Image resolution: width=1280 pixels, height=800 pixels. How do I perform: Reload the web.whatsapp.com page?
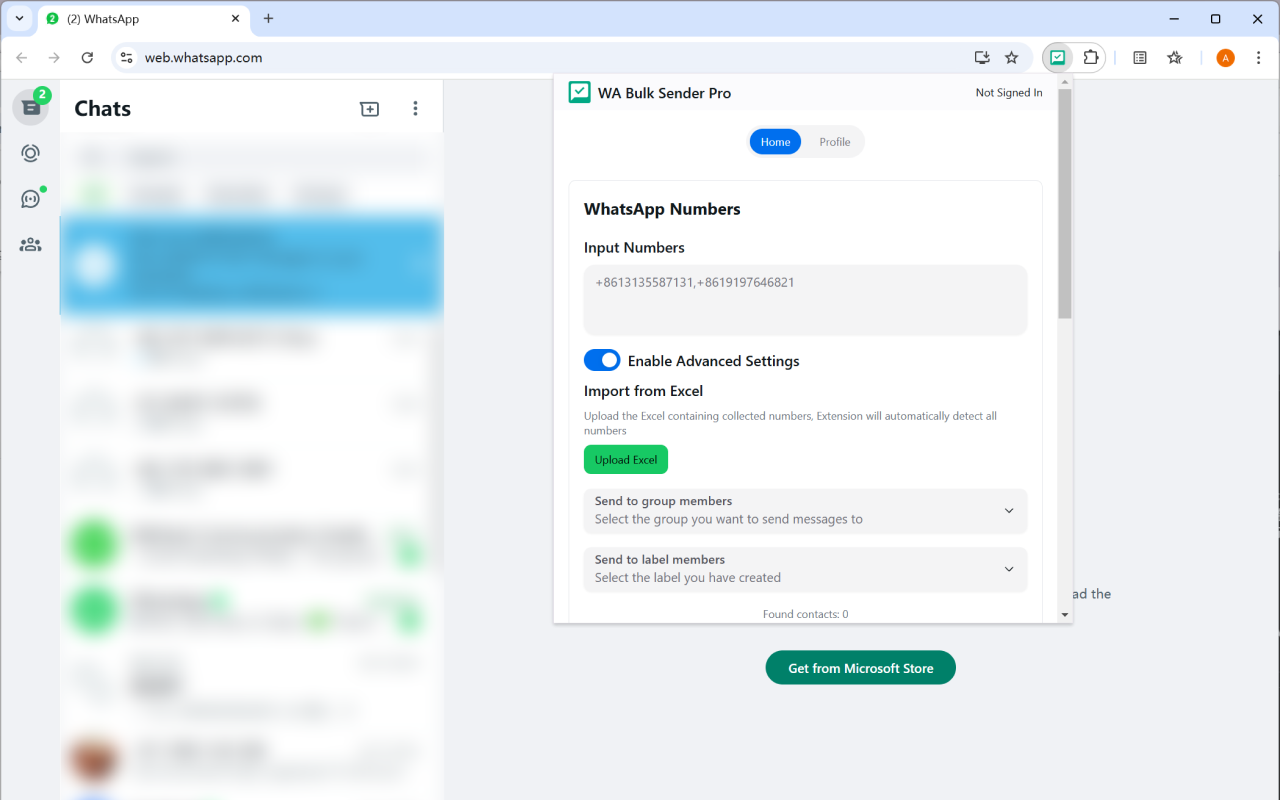[87, 58]
